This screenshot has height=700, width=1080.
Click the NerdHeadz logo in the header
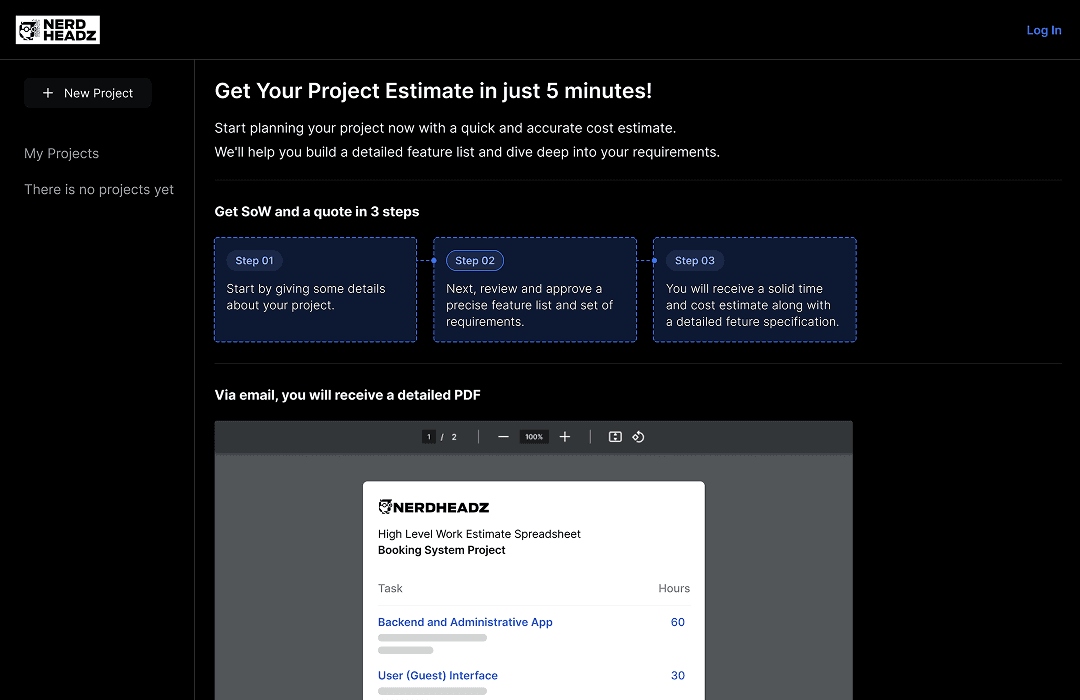point(58,30)
